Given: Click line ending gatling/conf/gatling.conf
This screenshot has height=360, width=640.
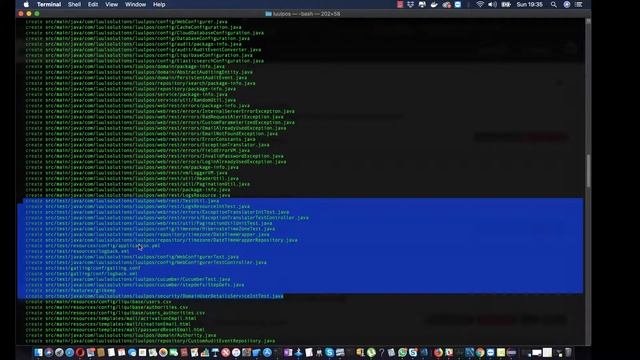Looking at the screenshot, I should [83, 268].
